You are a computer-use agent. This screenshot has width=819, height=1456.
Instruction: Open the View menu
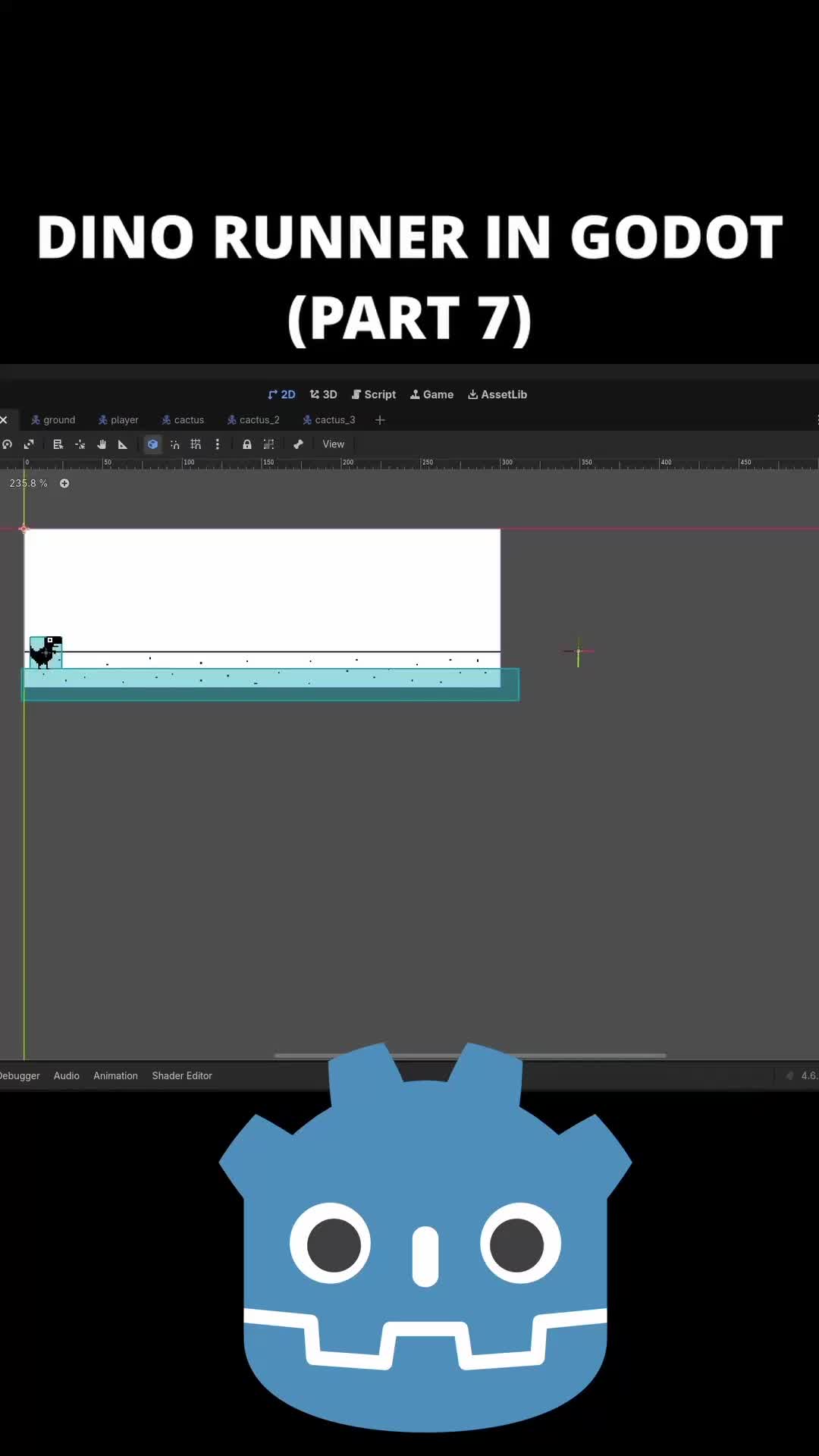tap(334, 444)
